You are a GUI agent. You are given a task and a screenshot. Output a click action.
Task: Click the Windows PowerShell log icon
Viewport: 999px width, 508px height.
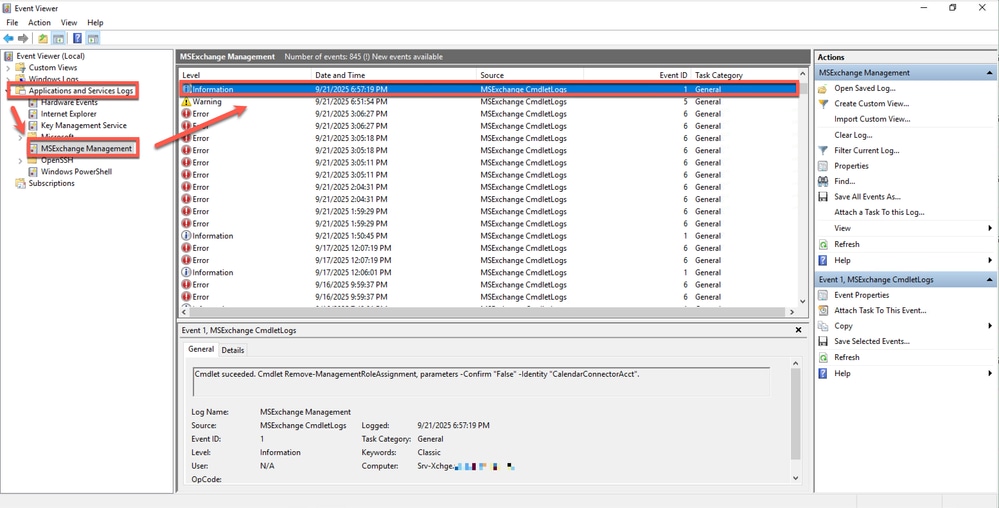pyautogui.click(x=33, y=171)
